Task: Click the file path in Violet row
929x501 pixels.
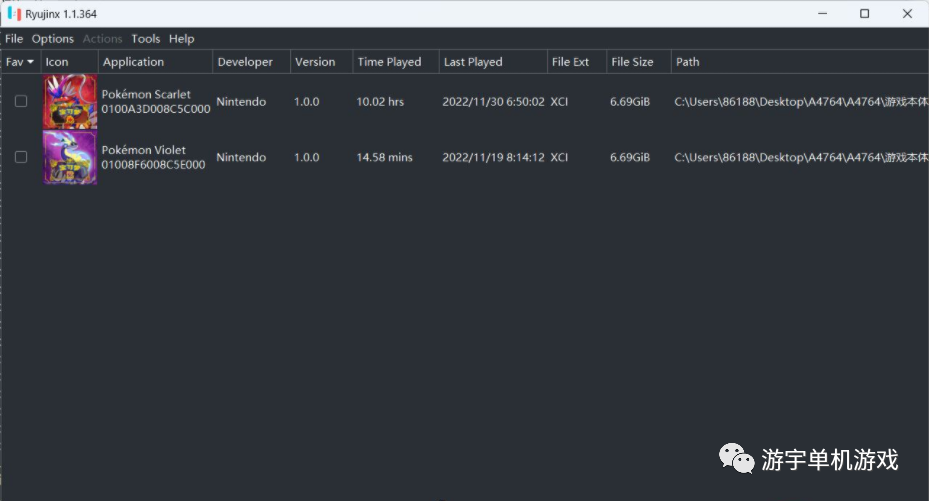Action: pyautogui.click(x=801, y=157)
